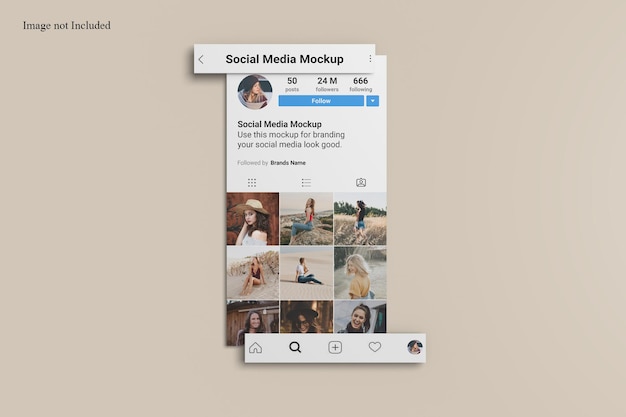The width and height of the screenshot is (626, 417).
Task: Open photo of person in dark hat and glasses
Action: (x=307, y=317)
